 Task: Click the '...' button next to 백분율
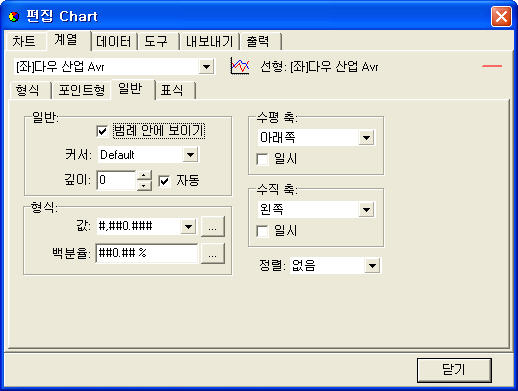(213, 254)
